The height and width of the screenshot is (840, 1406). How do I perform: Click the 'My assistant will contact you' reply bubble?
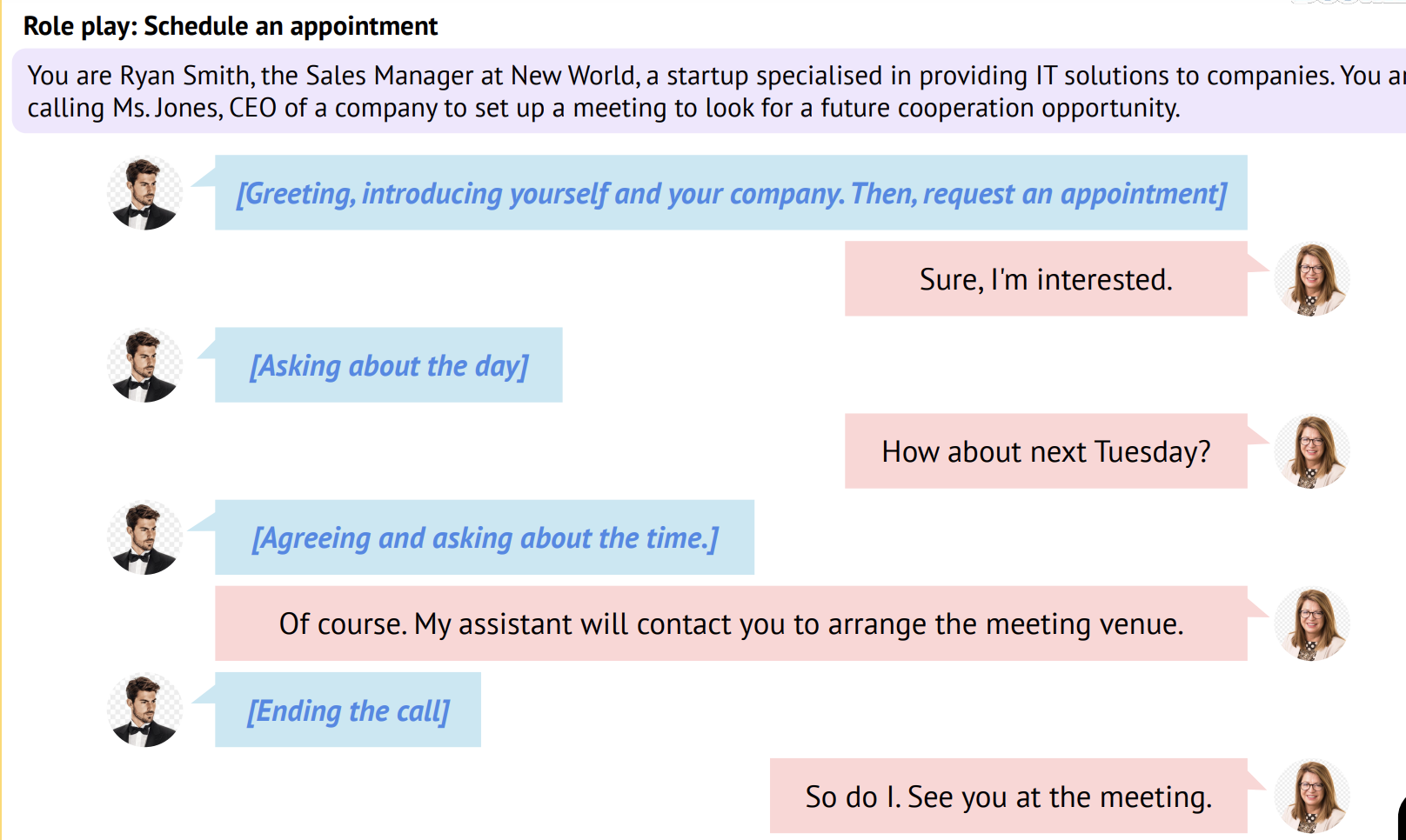[x=731, y=623]
